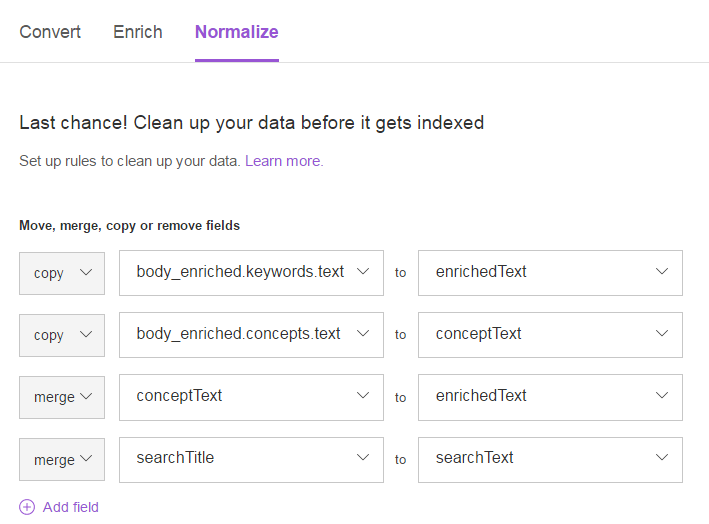This screenshot has height=524, width=709.
Task: Expand the fourth row merge operation dropdown
Action: [x=62, y=460]
